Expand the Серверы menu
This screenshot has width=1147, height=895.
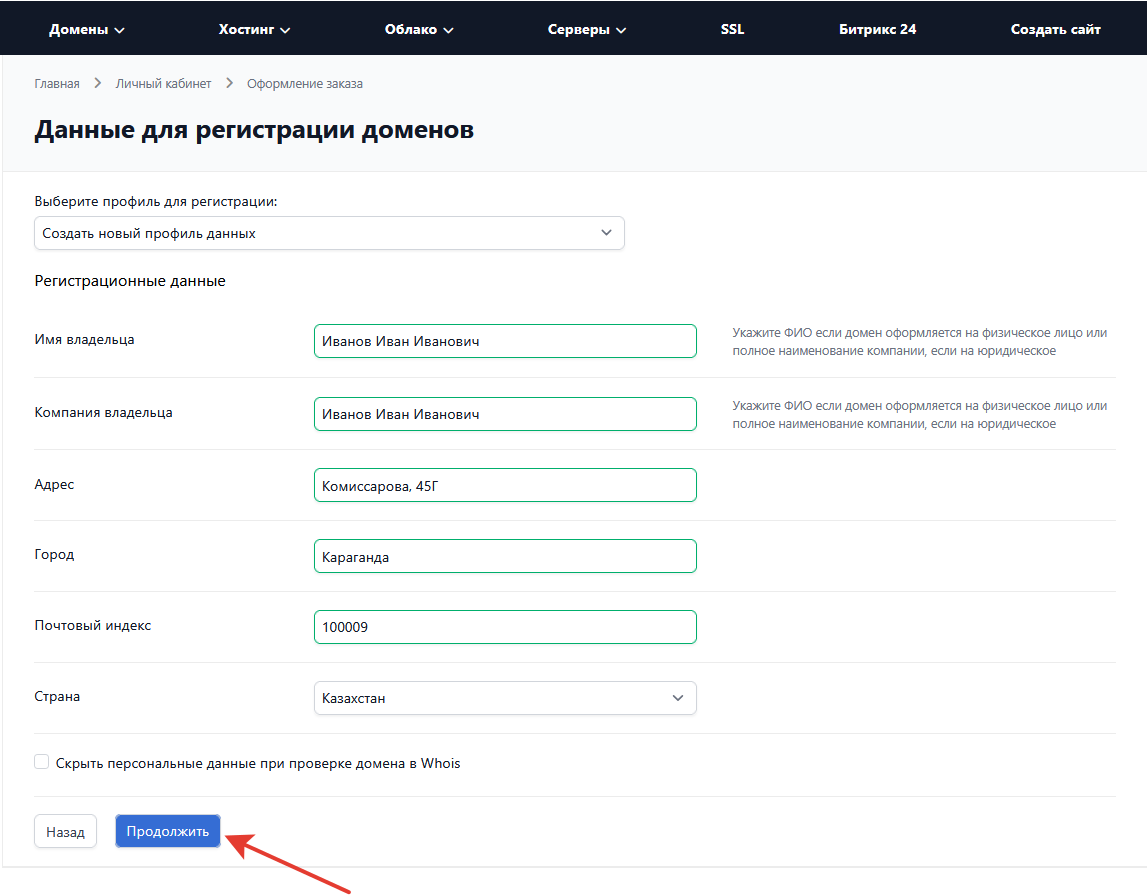(587, 29)
